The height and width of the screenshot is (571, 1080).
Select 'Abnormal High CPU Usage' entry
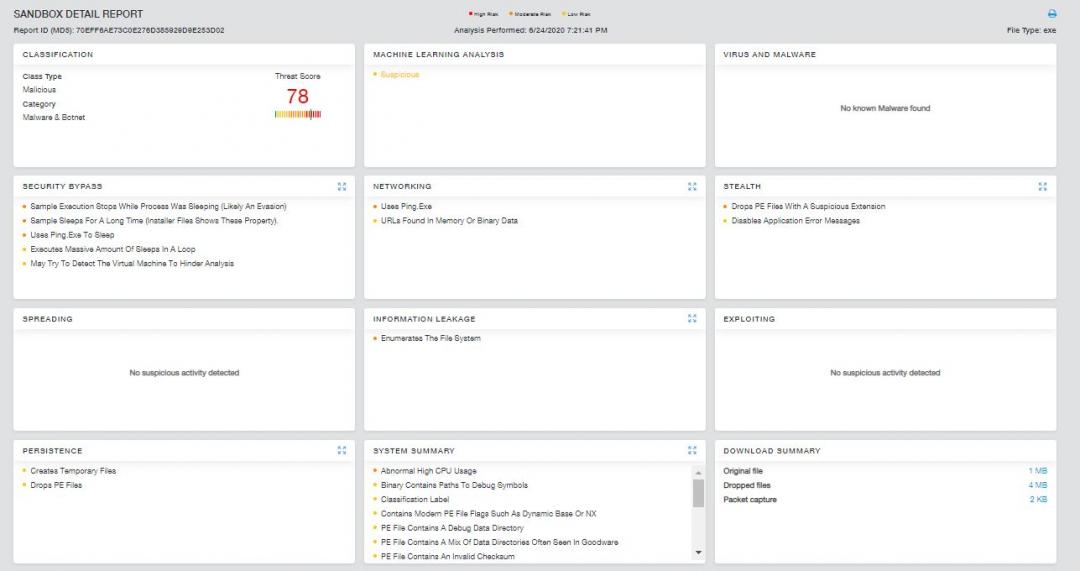tap(428, 471)
